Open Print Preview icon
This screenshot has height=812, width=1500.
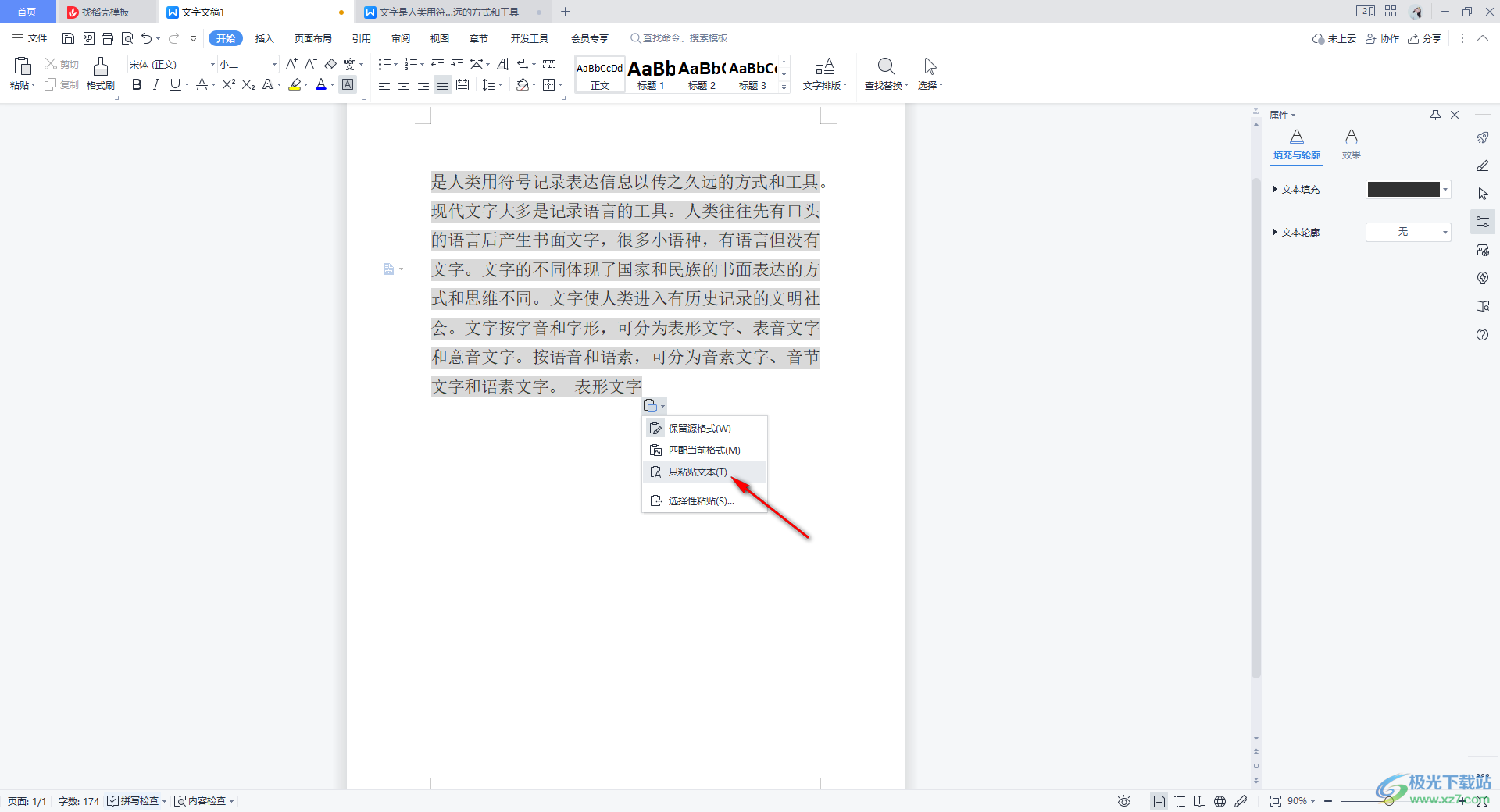(127, 38)
